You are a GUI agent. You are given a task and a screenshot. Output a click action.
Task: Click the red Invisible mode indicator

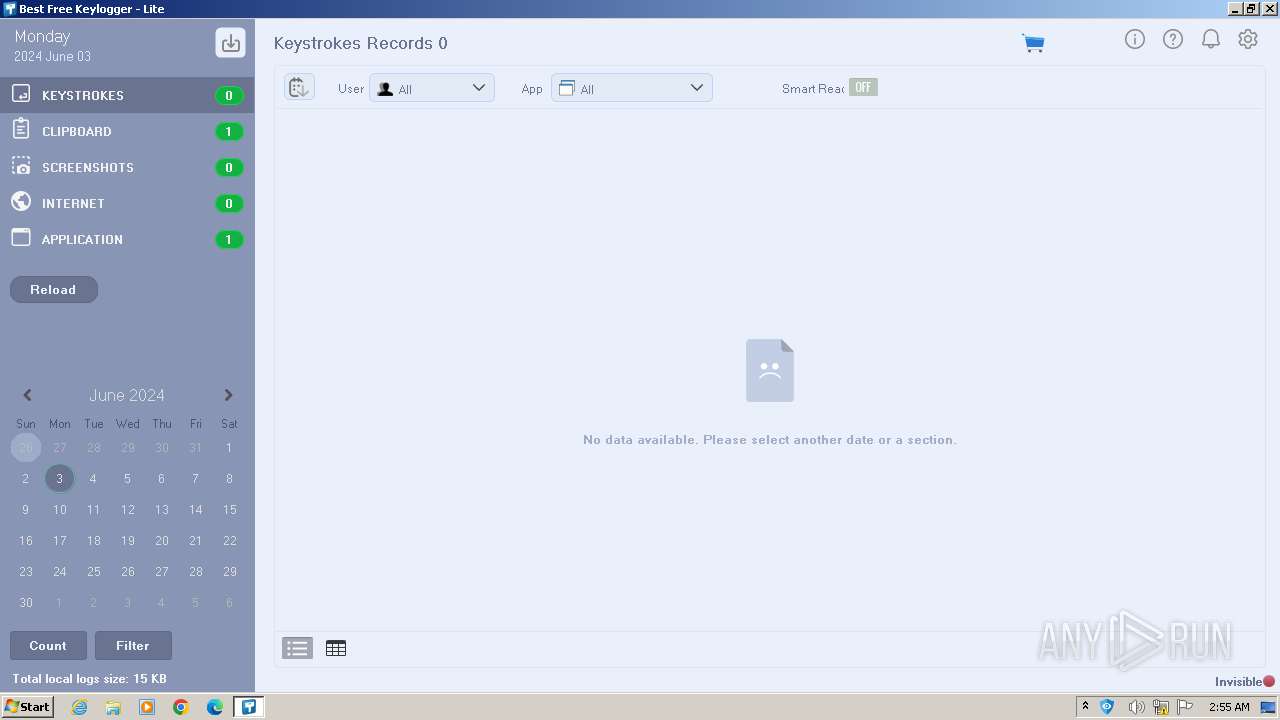pos(1269,682)
